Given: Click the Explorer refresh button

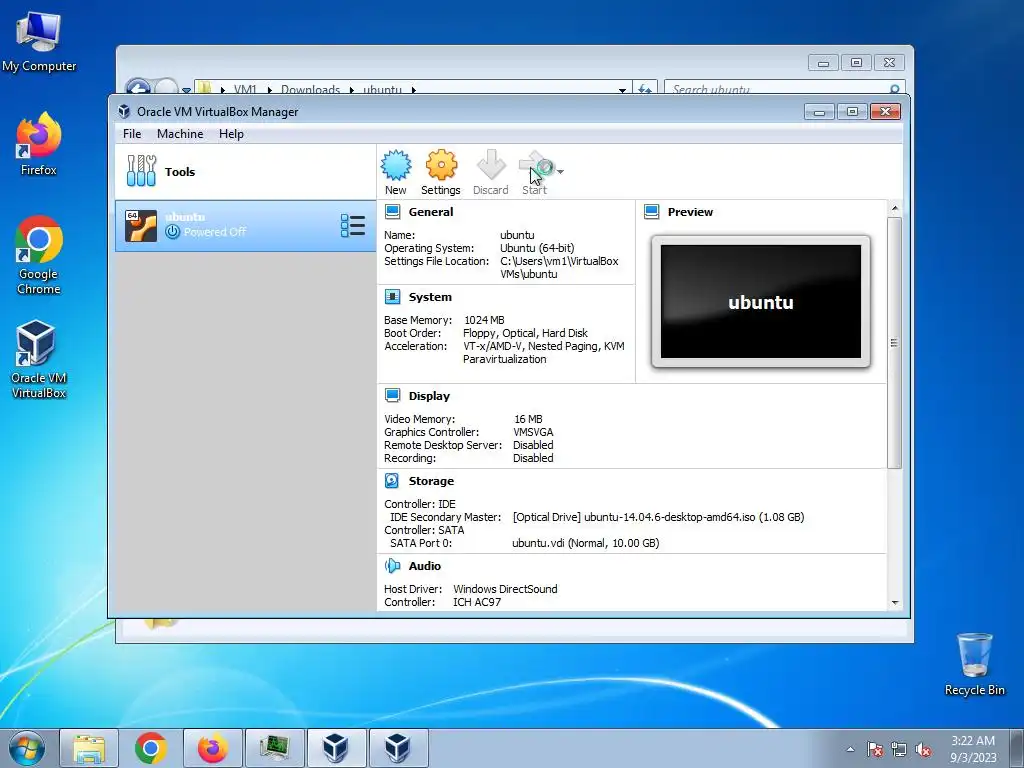Looking at the screenshot, I should [x=645, y=89].
